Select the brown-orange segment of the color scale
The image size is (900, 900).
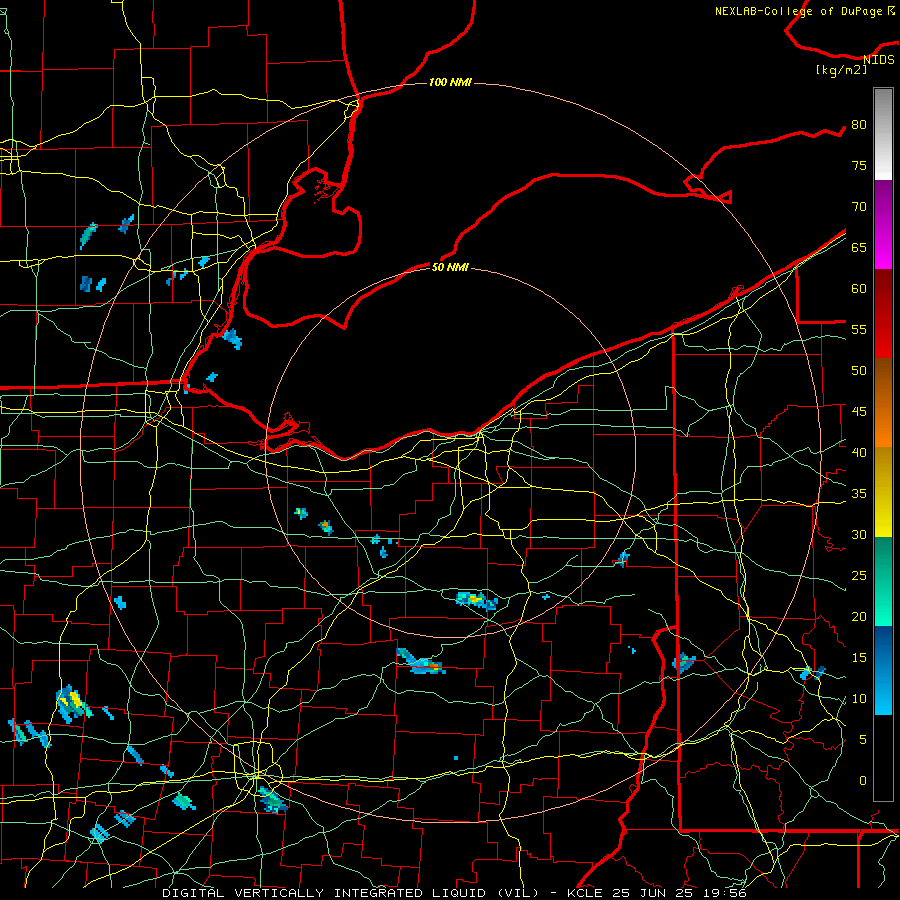click(x=883, y=403)
